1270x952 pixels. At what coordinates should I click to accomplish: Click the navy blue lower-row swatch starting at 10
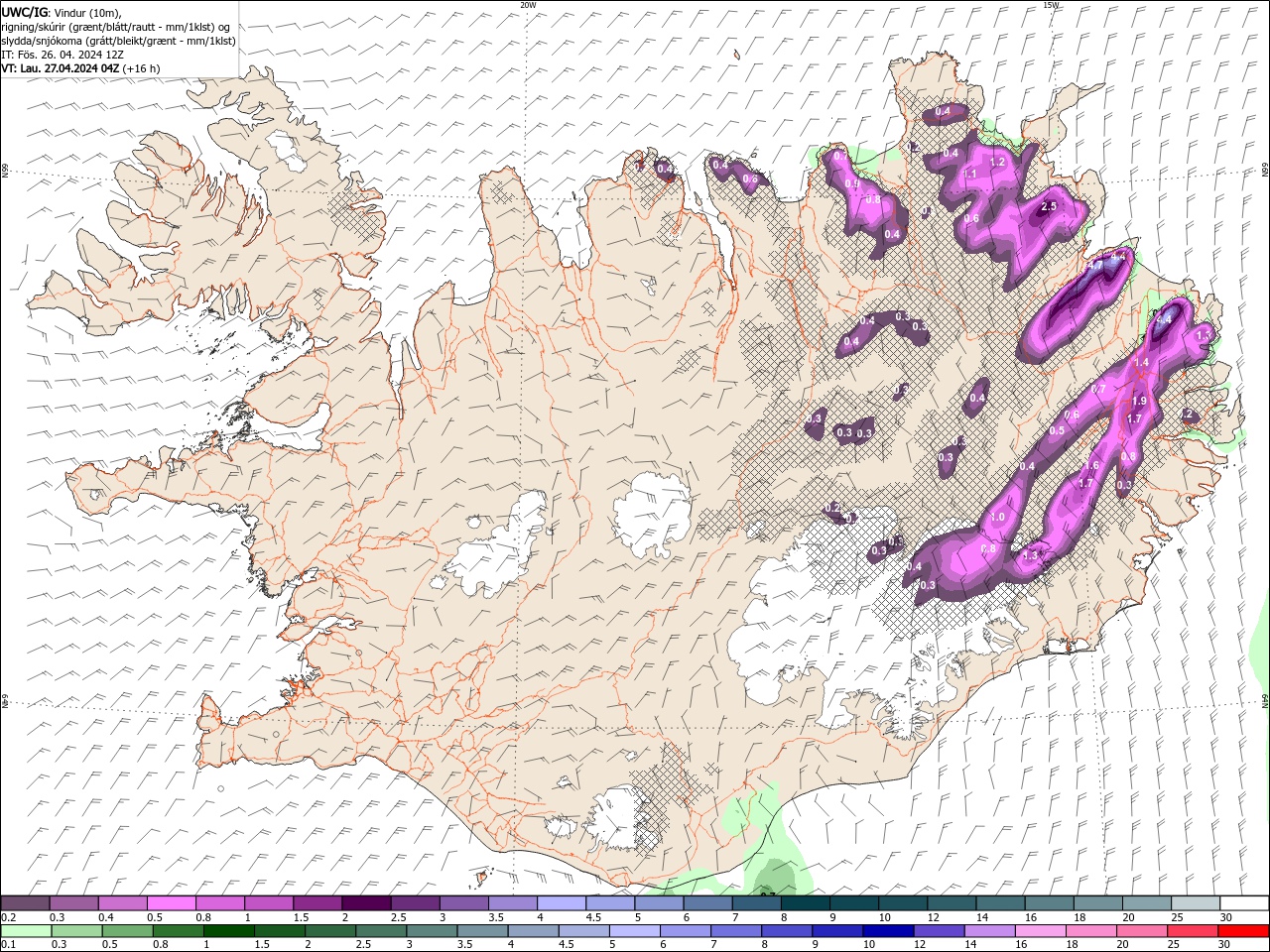pyautogui.click(x=888, y=931)
